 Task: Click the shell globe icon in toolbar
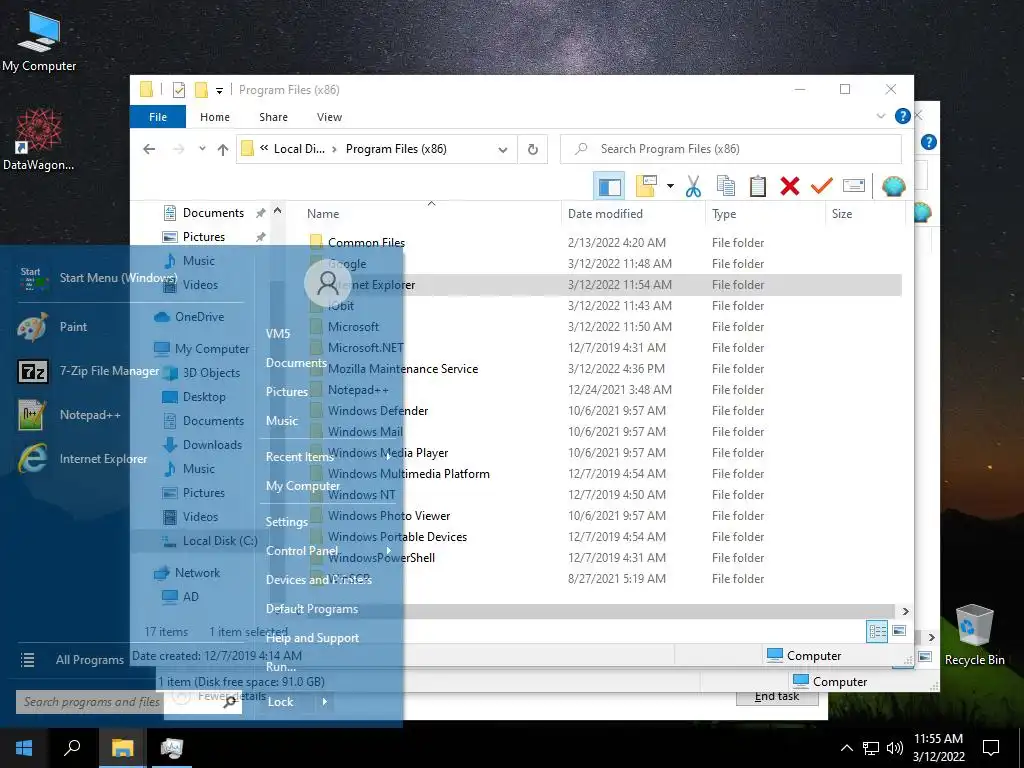893,186
